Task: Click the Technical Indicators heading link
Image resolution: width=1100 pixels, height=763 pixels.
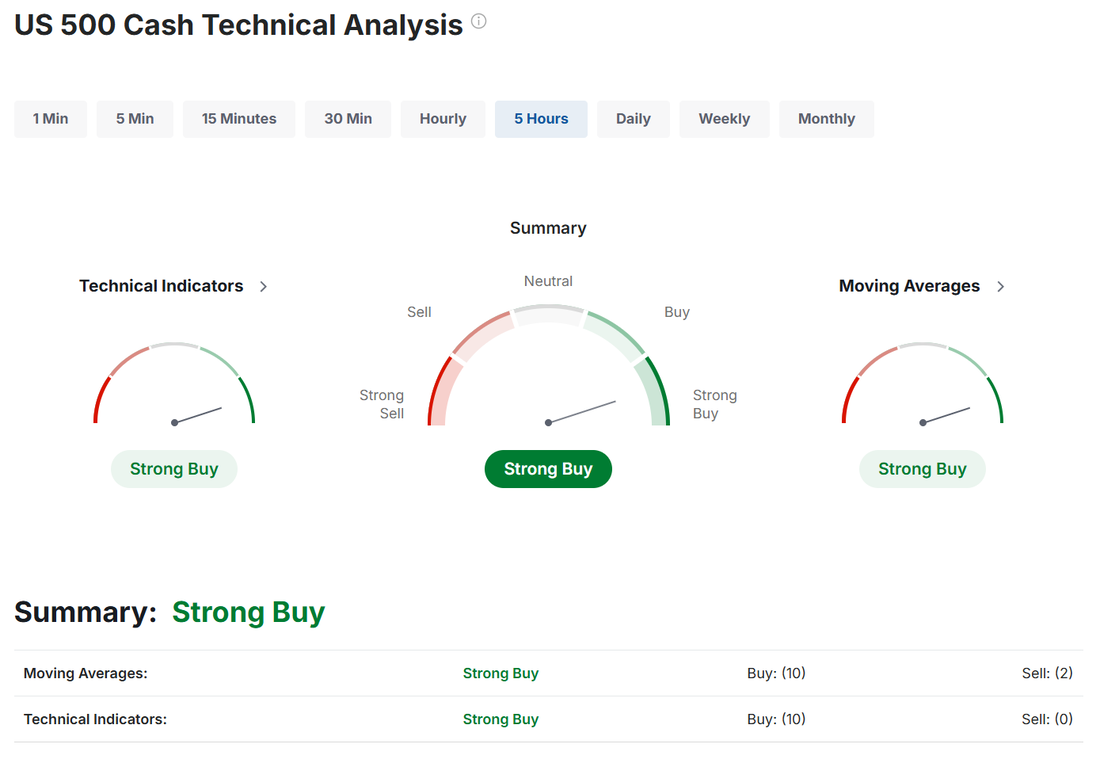Action: pyautogui.click(x=161, y=286)
